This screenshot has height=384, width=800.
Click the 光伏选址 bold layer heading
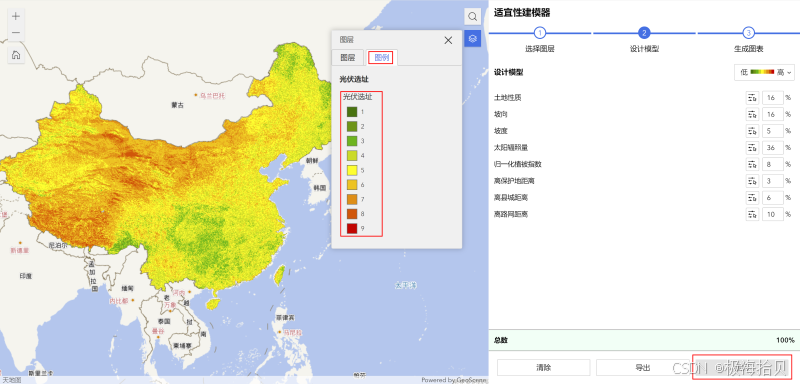tap(354, 80)
